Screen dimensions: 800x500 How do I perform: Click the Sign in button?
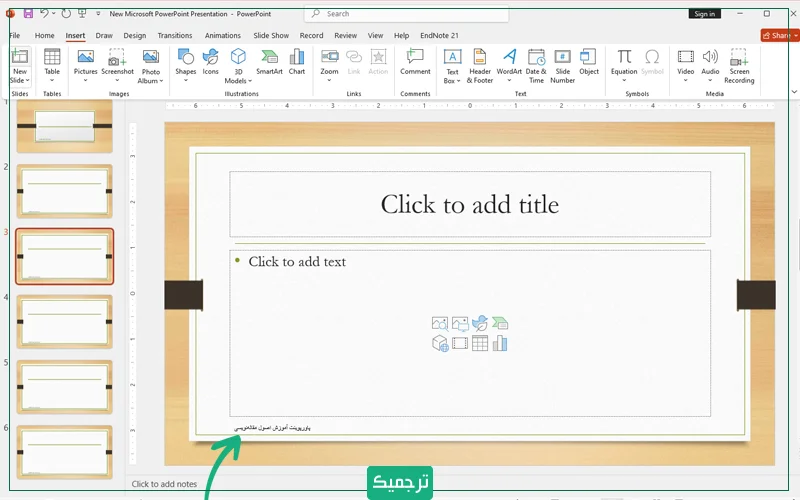[x=704, y=14]
